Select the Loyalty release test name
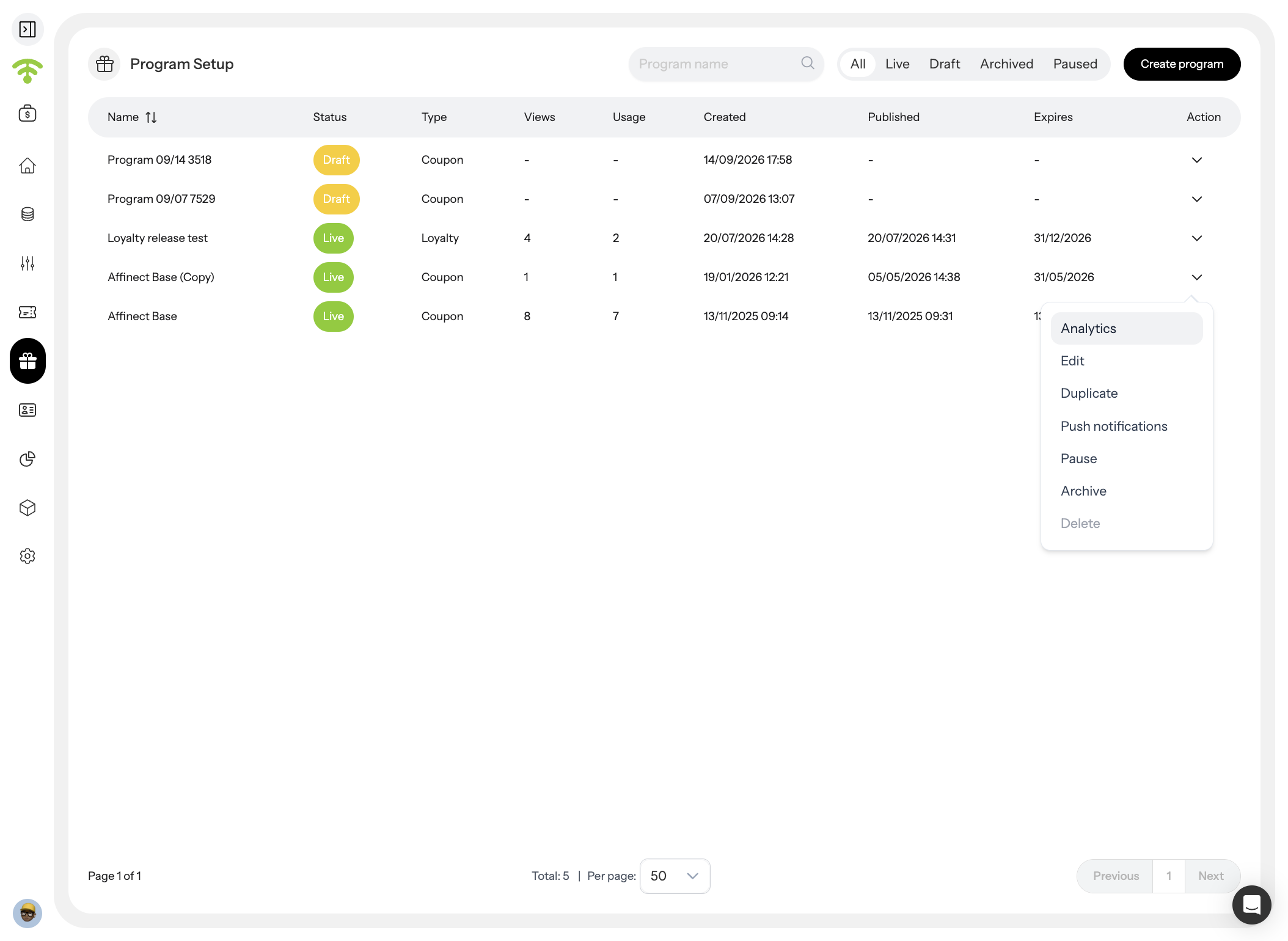 click(158, 238)
